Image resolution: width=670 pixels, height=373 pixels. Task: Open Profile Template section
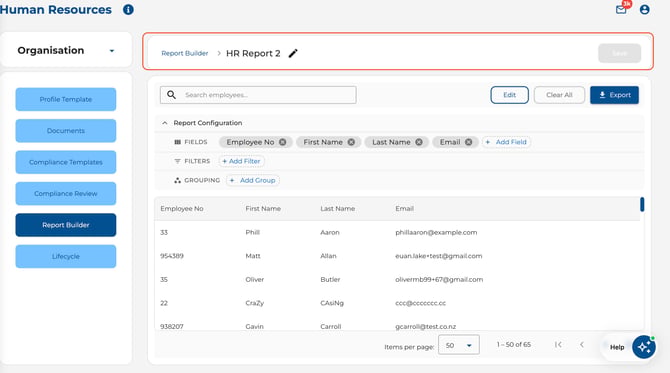pos(66,99)
